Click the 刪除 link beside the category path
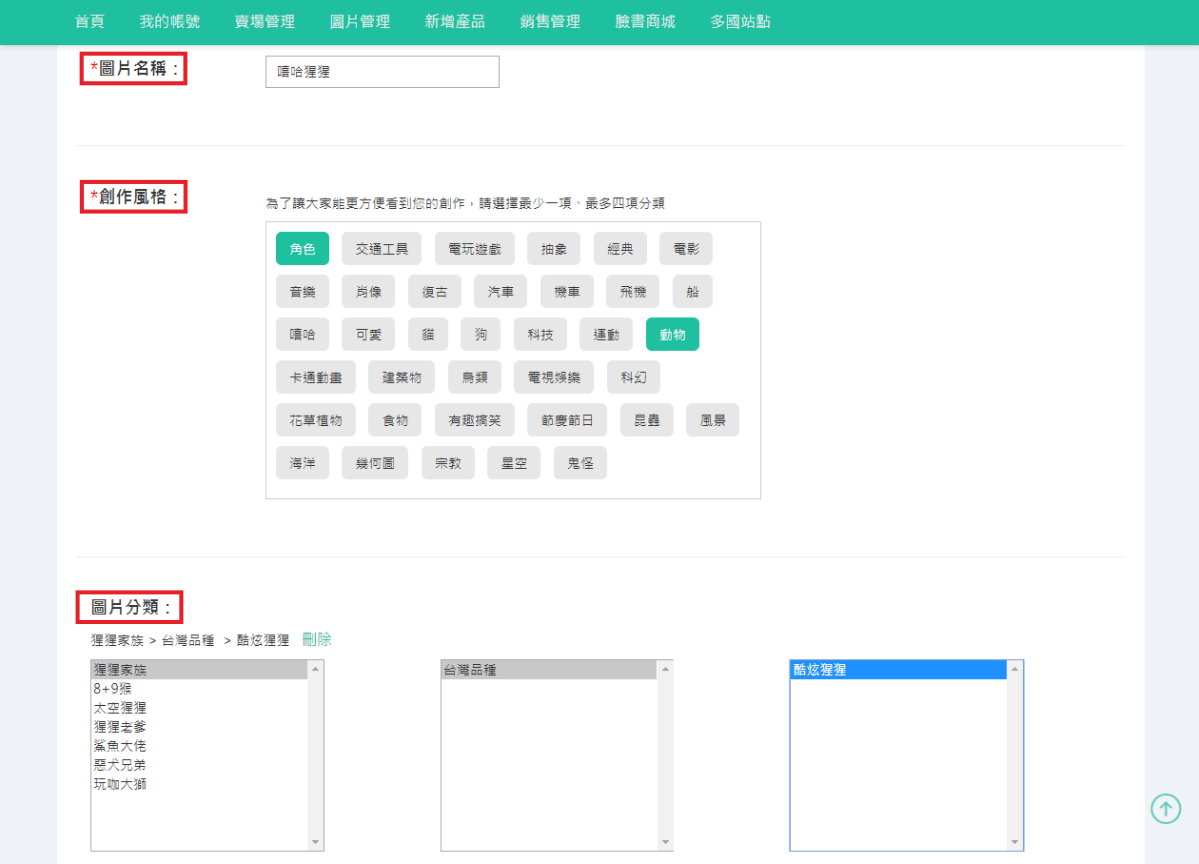 [317, 640]
